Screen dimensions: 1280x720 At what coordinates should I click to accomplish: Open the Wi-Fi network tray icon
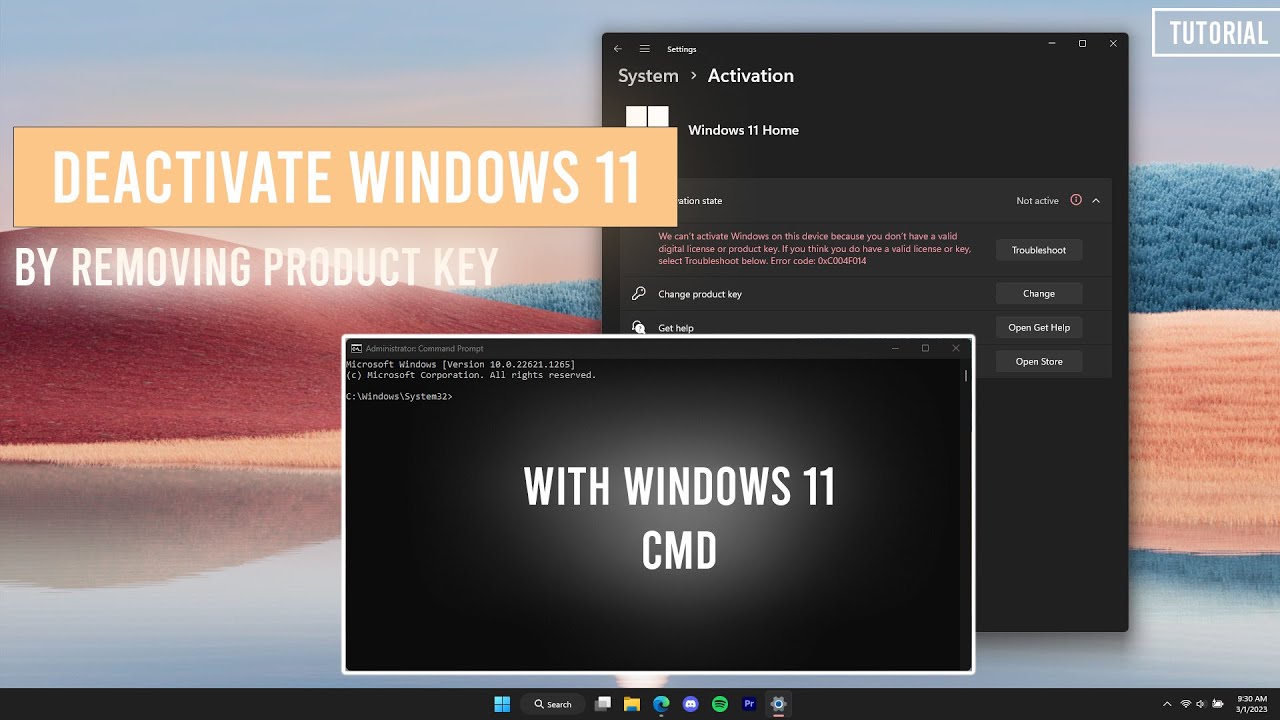(1186, 704)
